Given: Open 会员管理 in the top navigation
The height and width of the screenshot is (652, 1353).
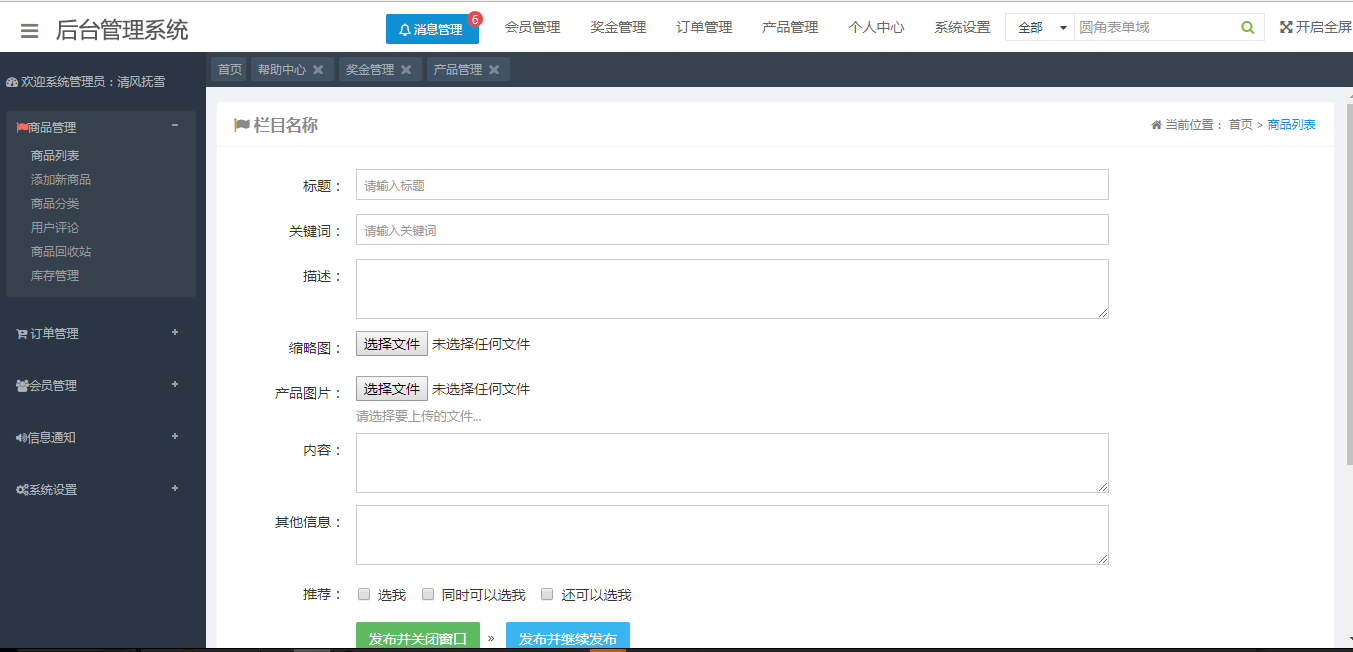Looking at the screenshot, I should pyautogui.click(x=532, y=27).
